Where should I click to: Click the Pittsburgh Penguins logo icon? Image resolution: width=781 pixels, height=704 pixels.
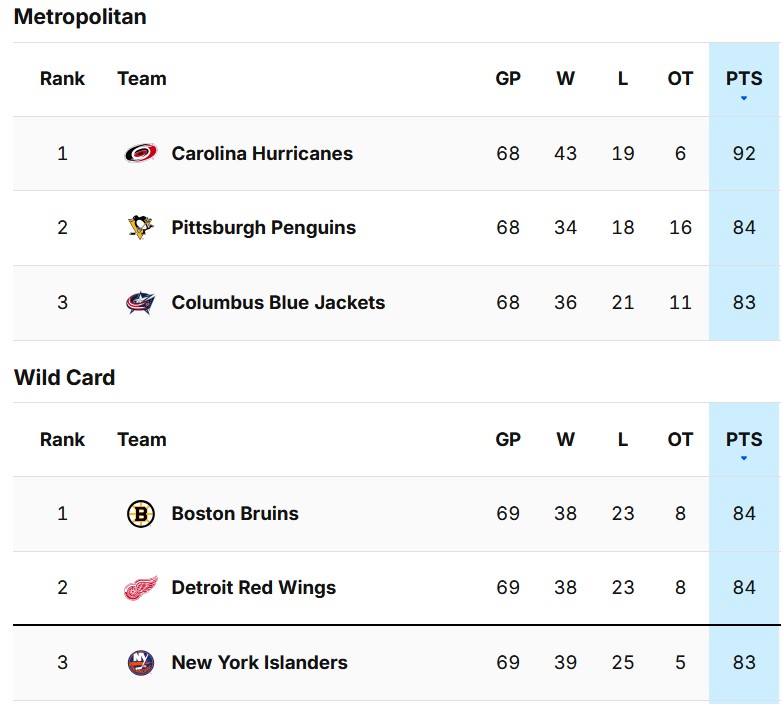[141, 228]
